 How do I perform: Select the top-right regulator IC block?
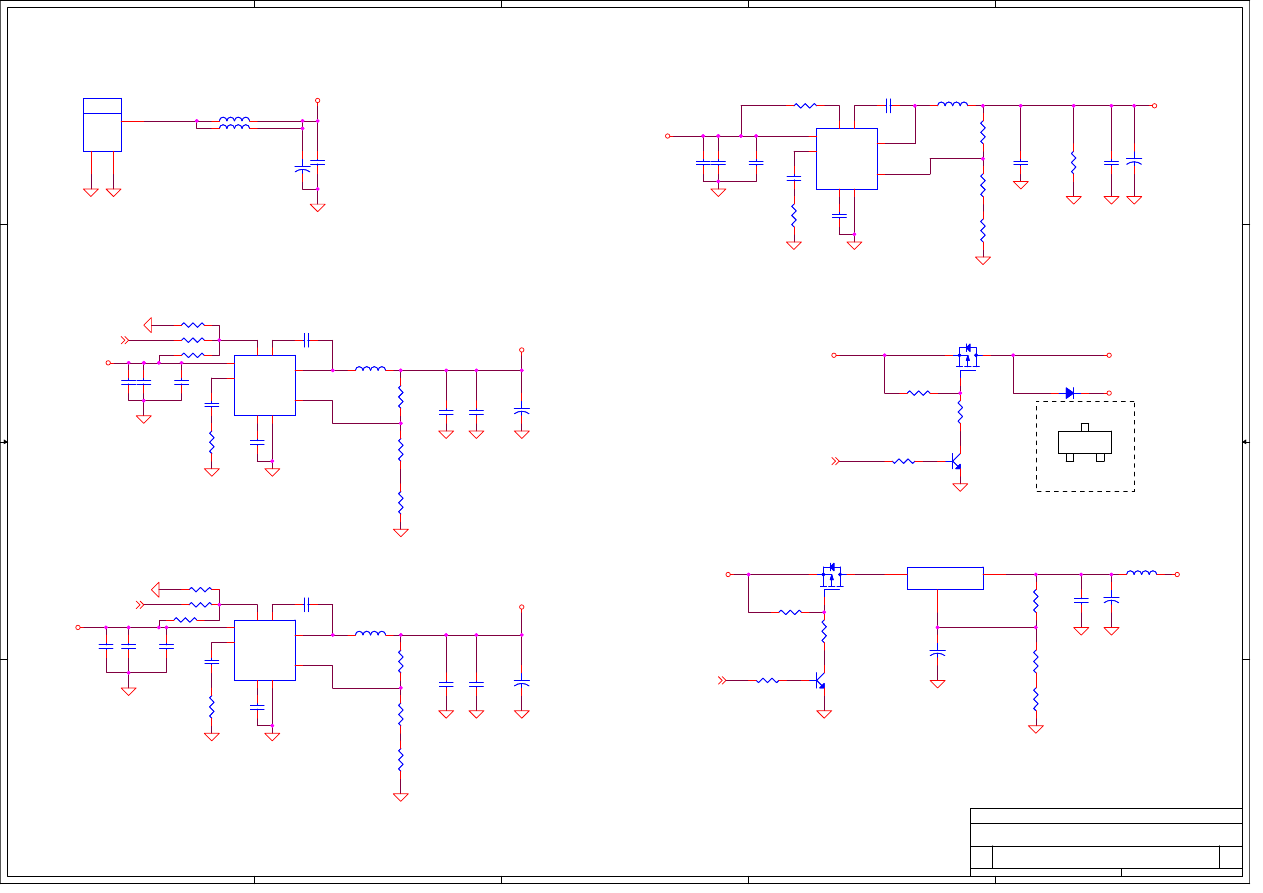[x=846, y=158]
